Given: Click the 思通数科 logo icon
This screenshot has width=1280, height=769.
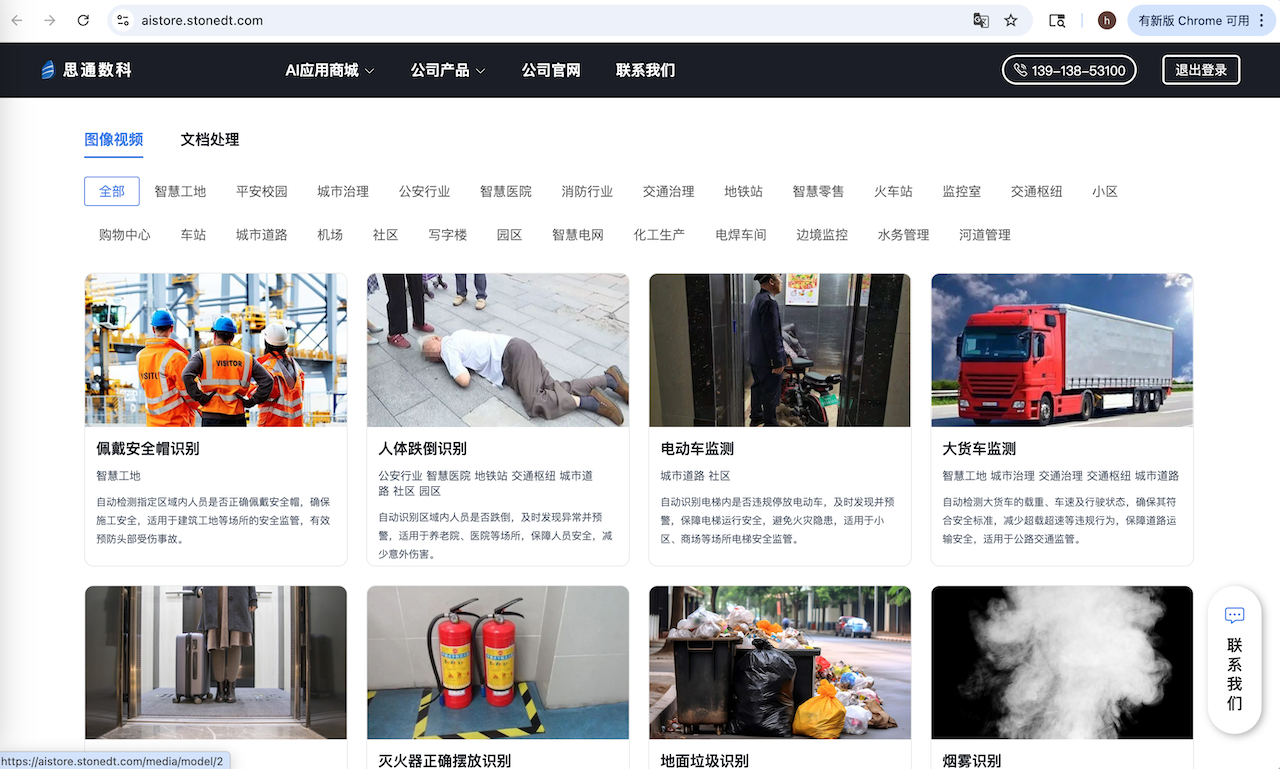Looking at the screenshot, I should click(x=47, y=70).
